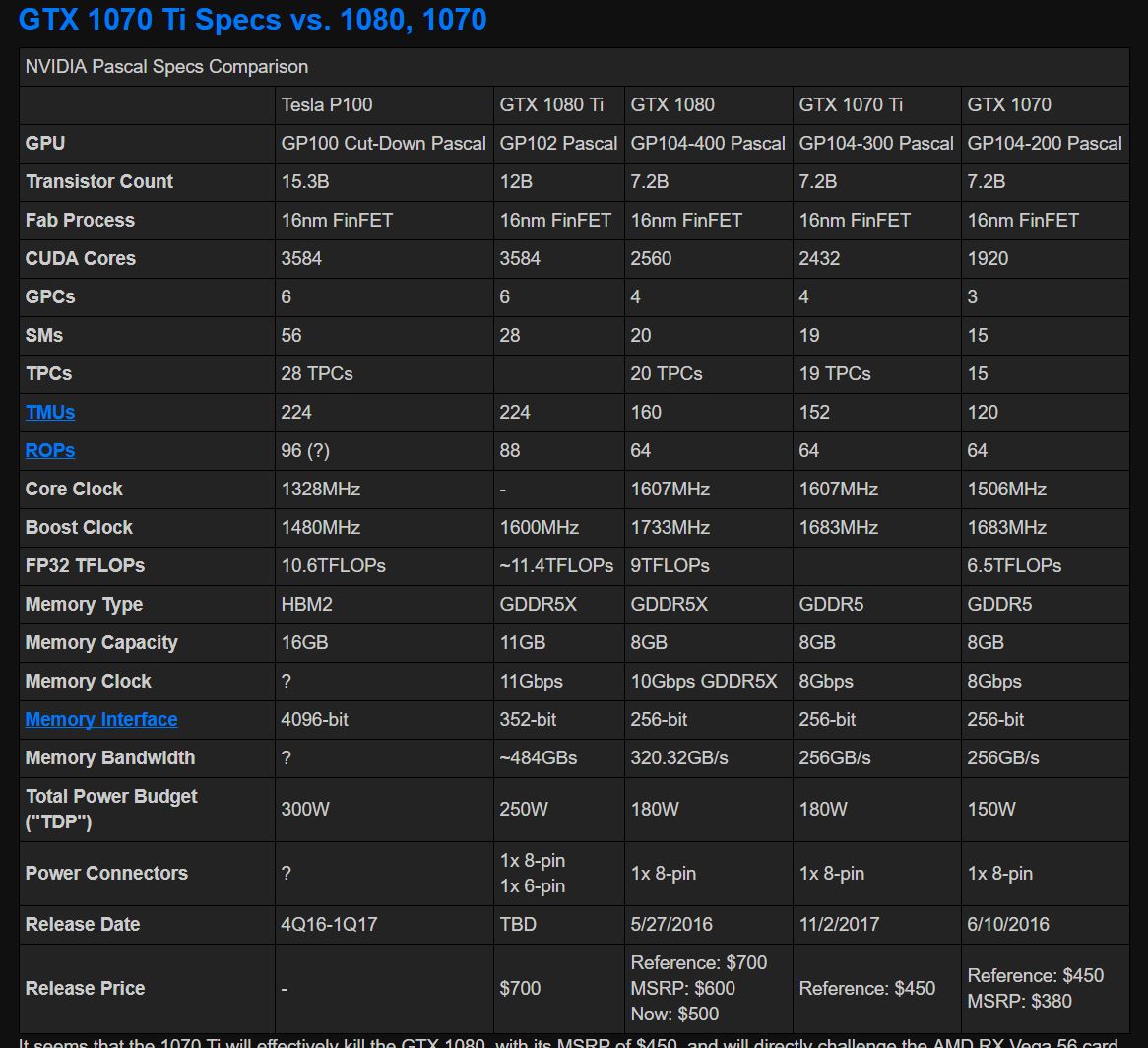Select the 2560 CUDA cores value

pos(651,258)
